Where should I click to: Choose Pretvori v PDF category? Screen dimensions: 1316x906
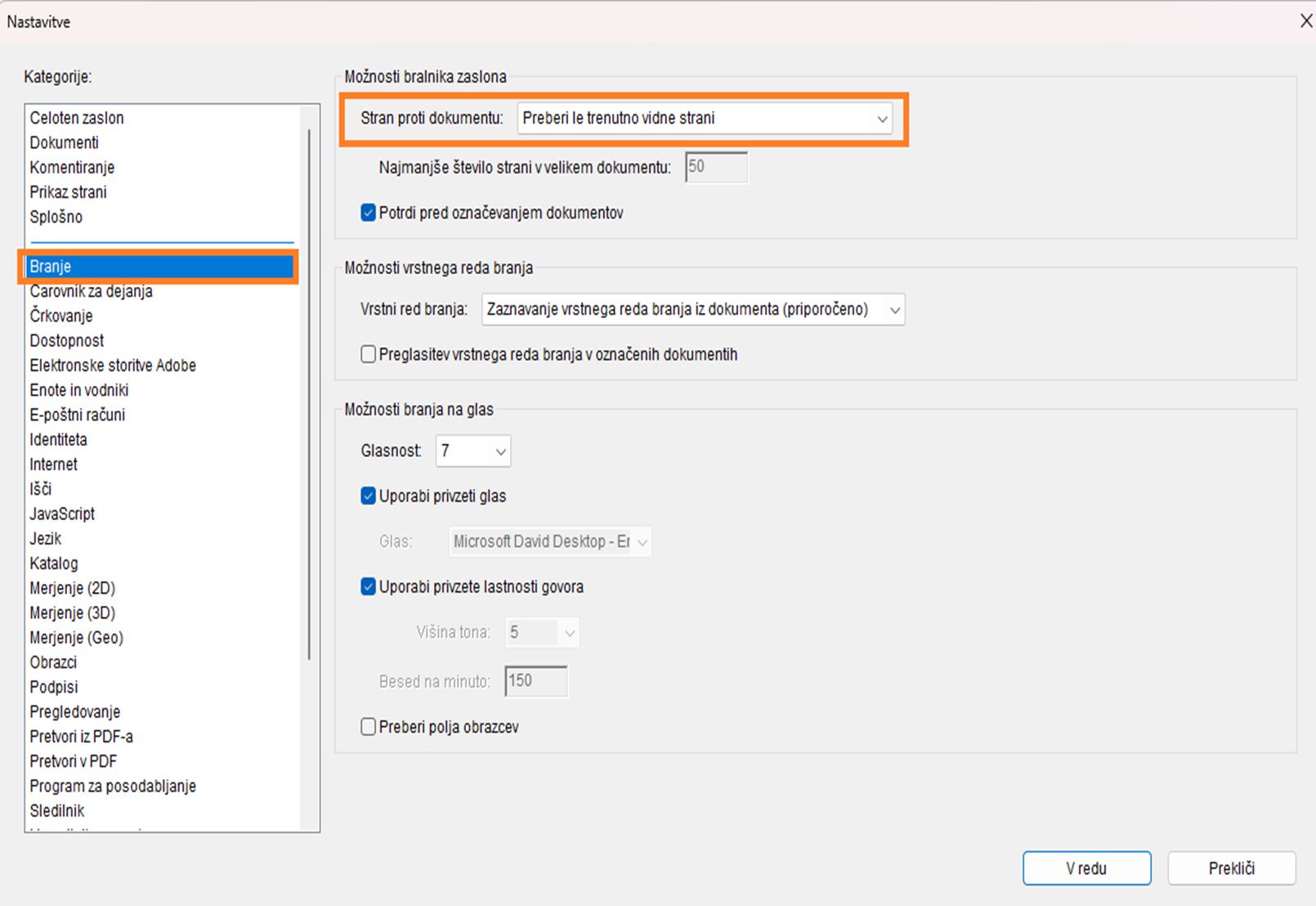[74, 761]
